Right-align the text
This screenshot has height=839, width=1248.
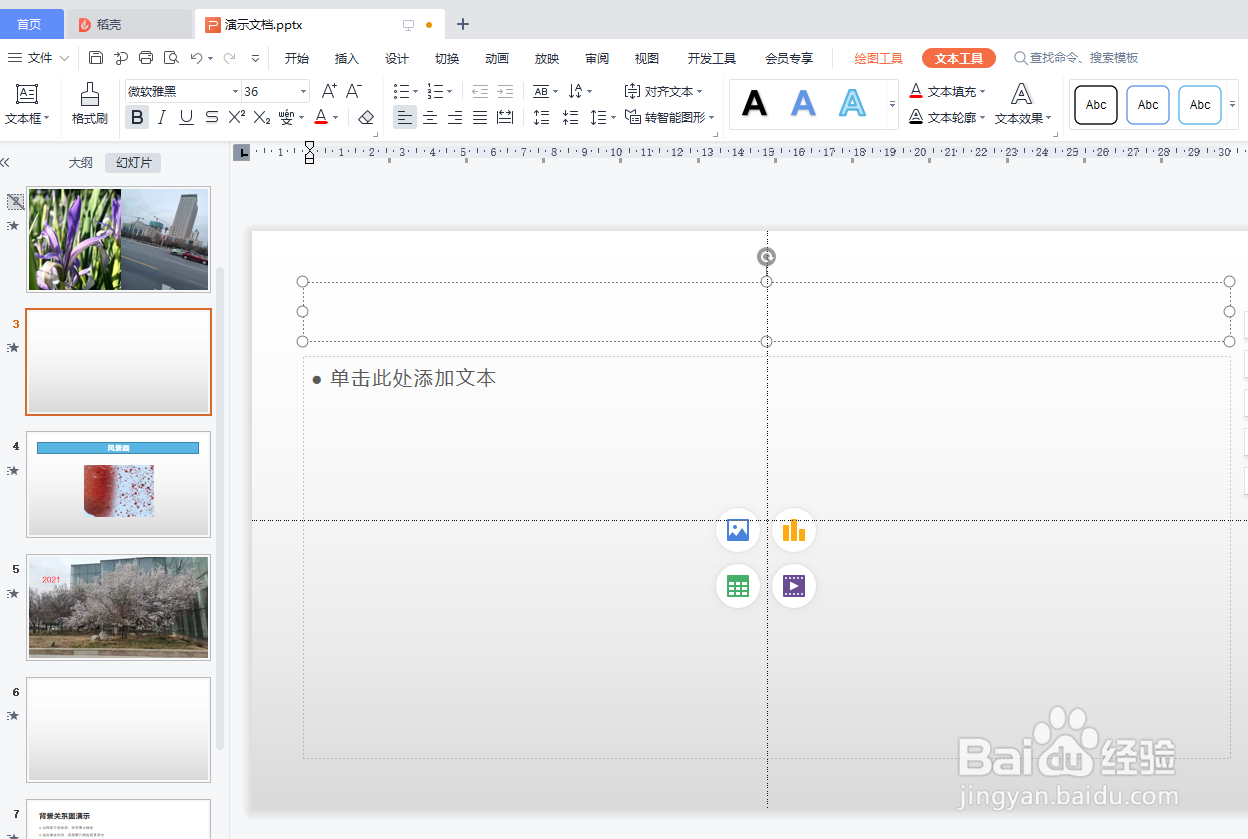pyautogui.click(x=455, y=117)
